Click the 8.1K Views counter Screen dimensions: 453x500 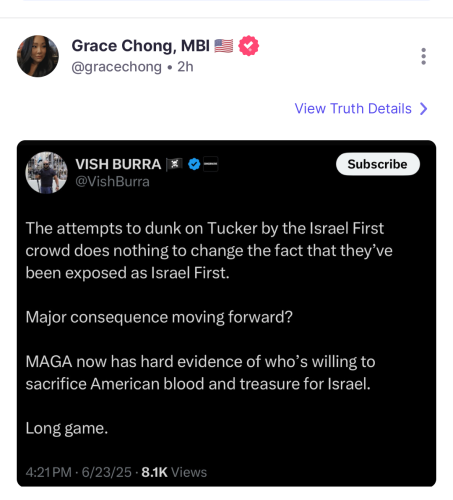coord(174,472)
